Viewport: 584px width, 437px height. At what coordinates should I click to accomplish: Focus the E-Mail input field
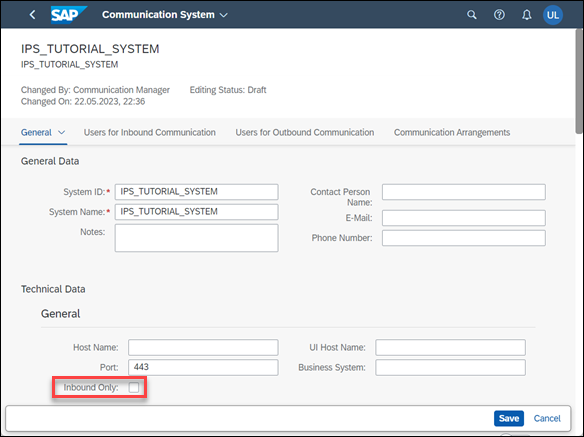[464, 218]
